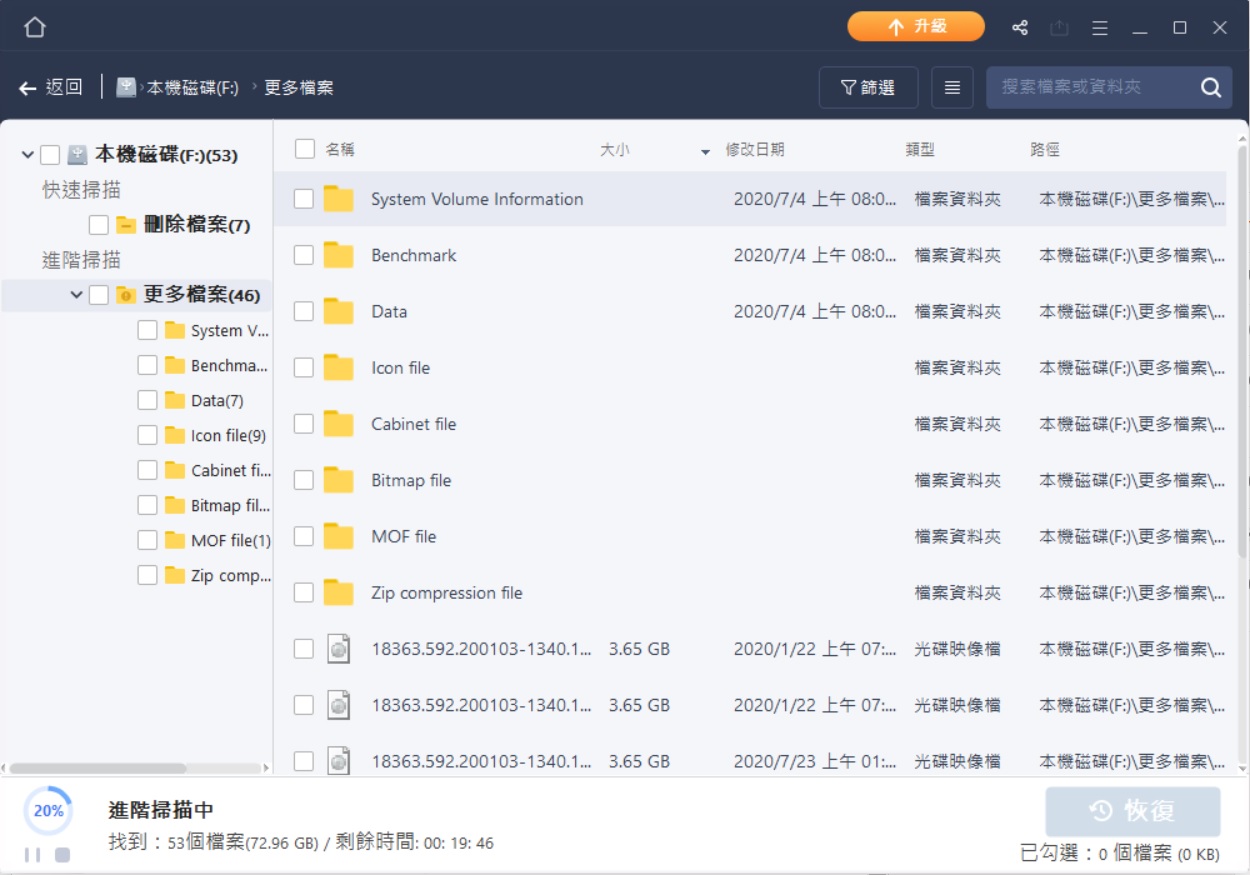
Task: Click the sort arrow beside 修改日期
Action: pyautogui.click(x=705, y=152)
